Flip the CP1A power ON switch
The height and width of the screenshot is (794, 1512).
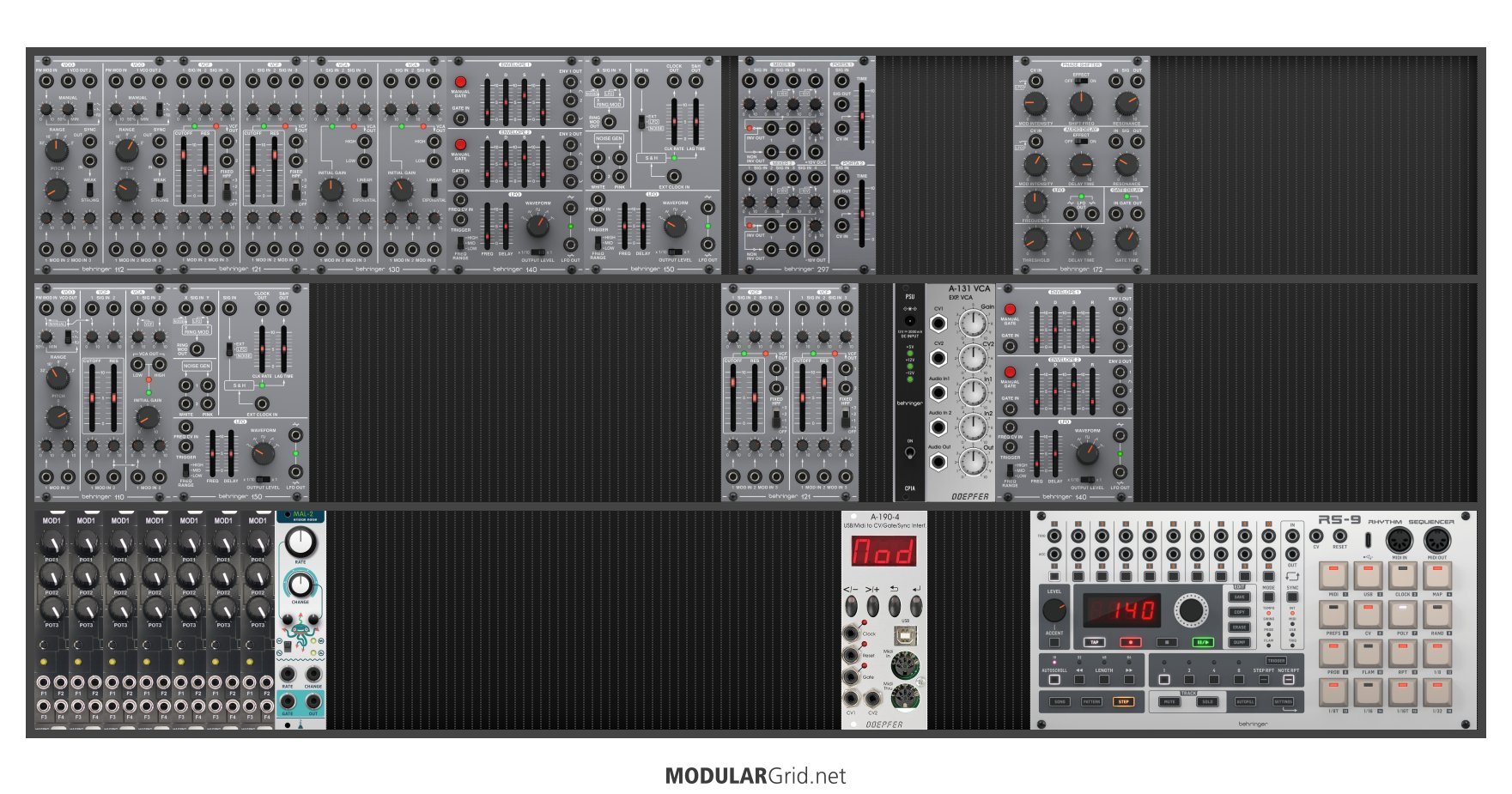(910, 453)
